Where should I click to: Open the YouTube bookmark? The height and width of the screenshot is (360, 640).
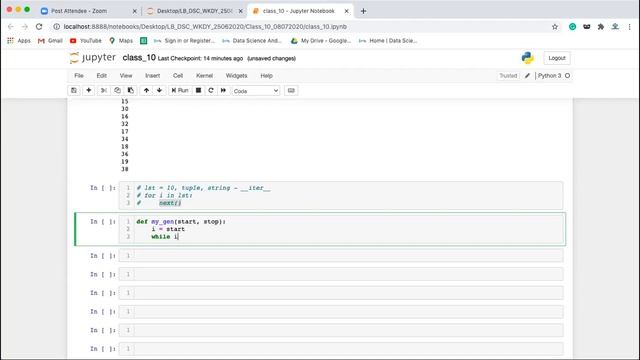(x=86, y=41)
